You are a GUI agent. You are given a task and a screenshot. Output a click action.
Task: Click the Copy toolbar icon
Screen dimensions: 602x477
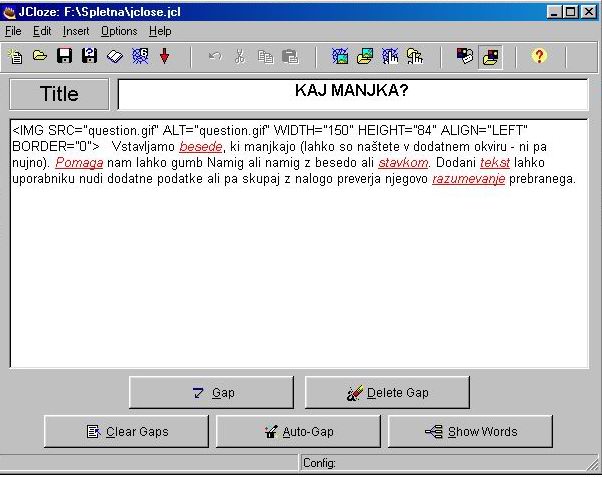coord(265,57)
